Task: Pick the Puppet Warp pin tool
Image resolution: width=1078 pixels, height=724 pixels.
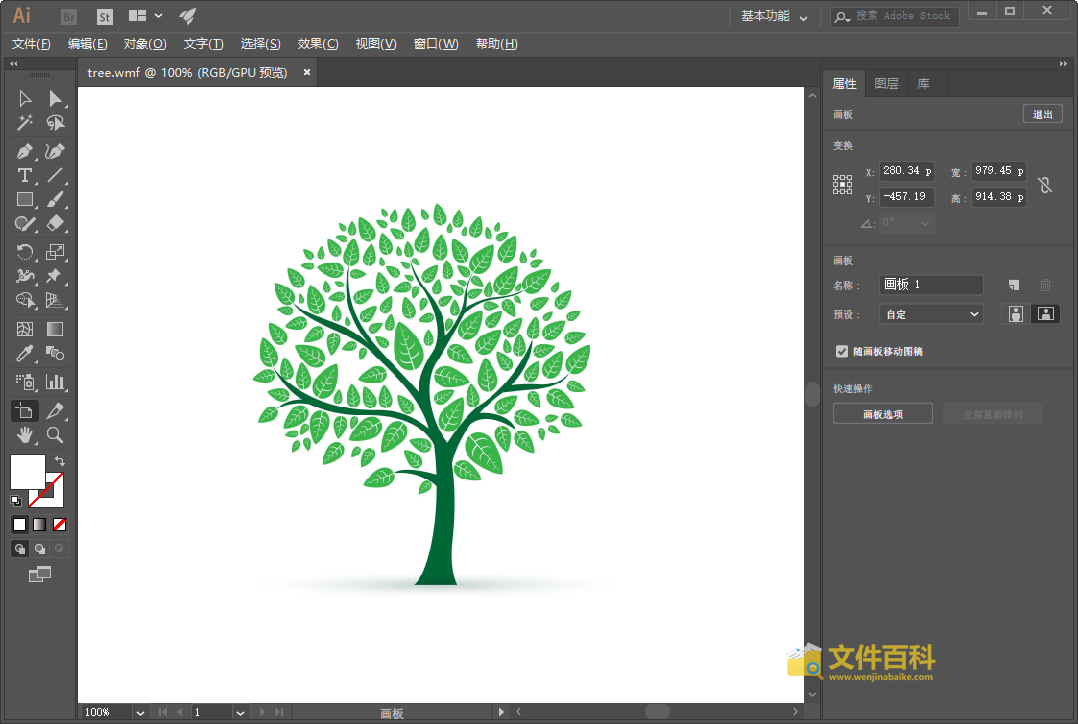Action: [x=55, y=276]
